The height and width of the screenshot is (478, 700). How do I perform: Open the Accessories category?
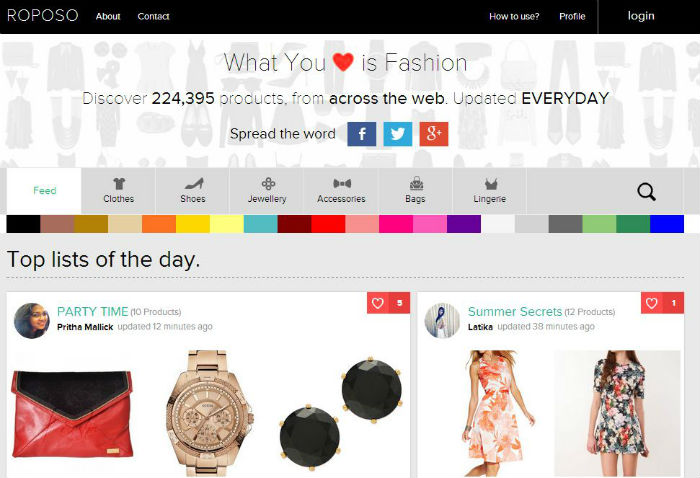click(341, 191)
